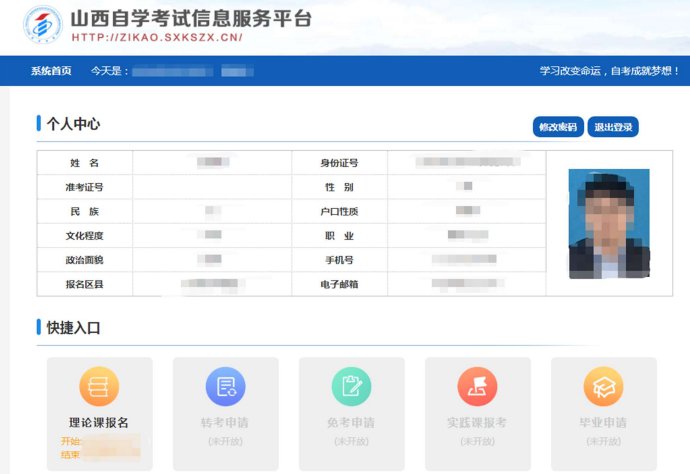The width and height of the screenshot is (690, 474).
Task: Select the 快捷入口 section heading
Action: coord(73,327)
